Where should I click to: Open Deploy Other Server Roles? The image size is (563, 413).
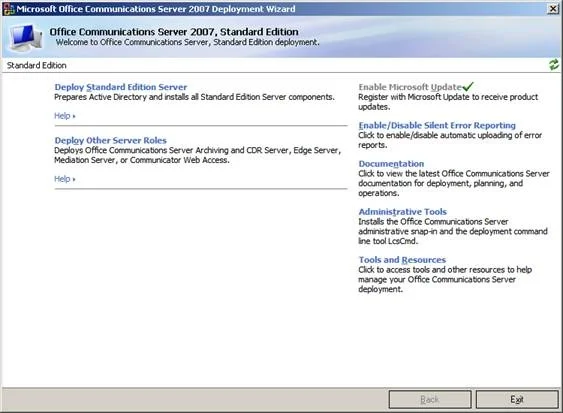pyautogui.click(x=111, y=140)
